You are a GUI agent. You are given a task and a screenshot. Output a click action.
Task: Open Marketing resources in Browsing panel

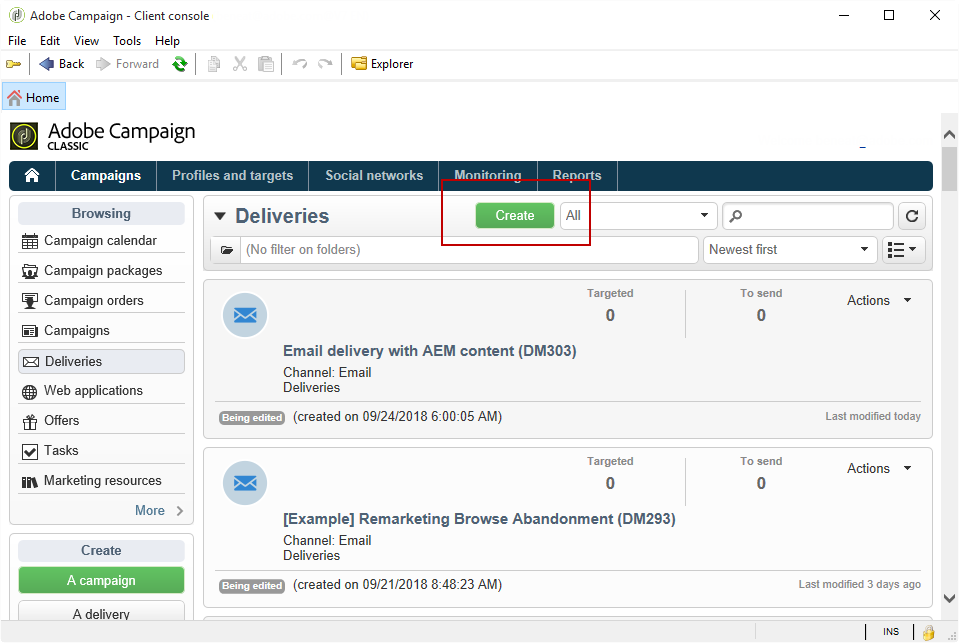click(102, 480)
